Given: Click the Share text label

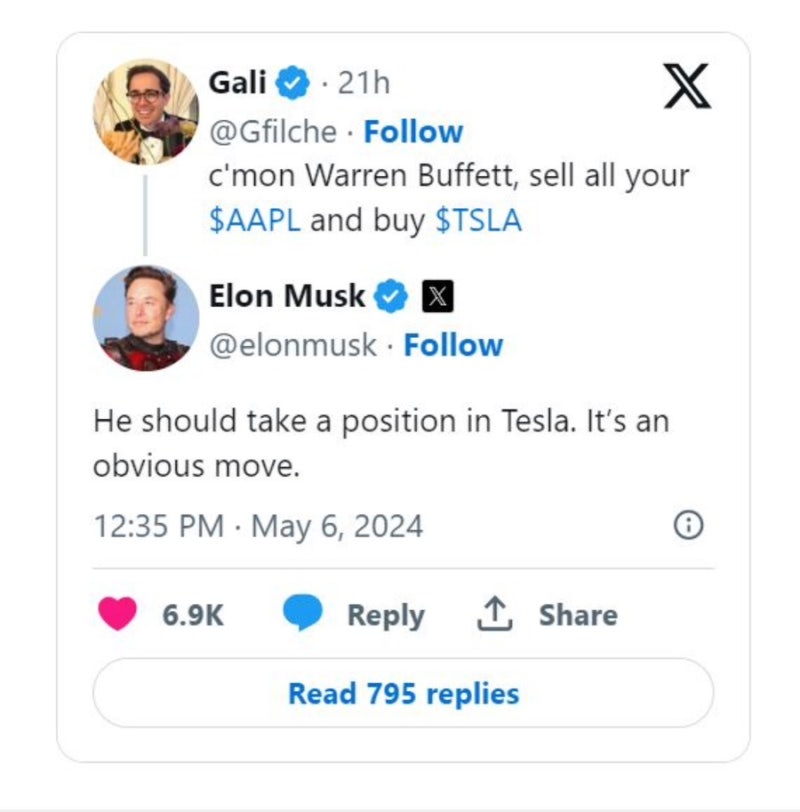Looking at the screenshot, I should 578,615.
